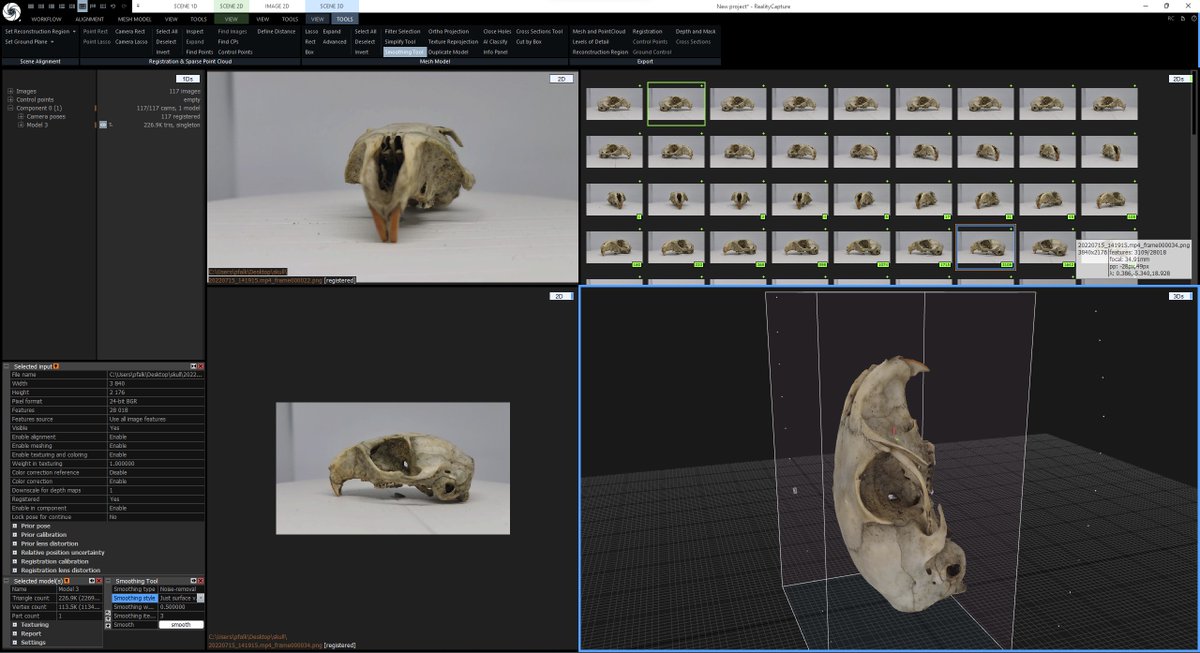Select the blue-outlined skull thumbnail in fourth row
Image resolution: width=1200 pixels, height=653 pixels.
point(986,247)
